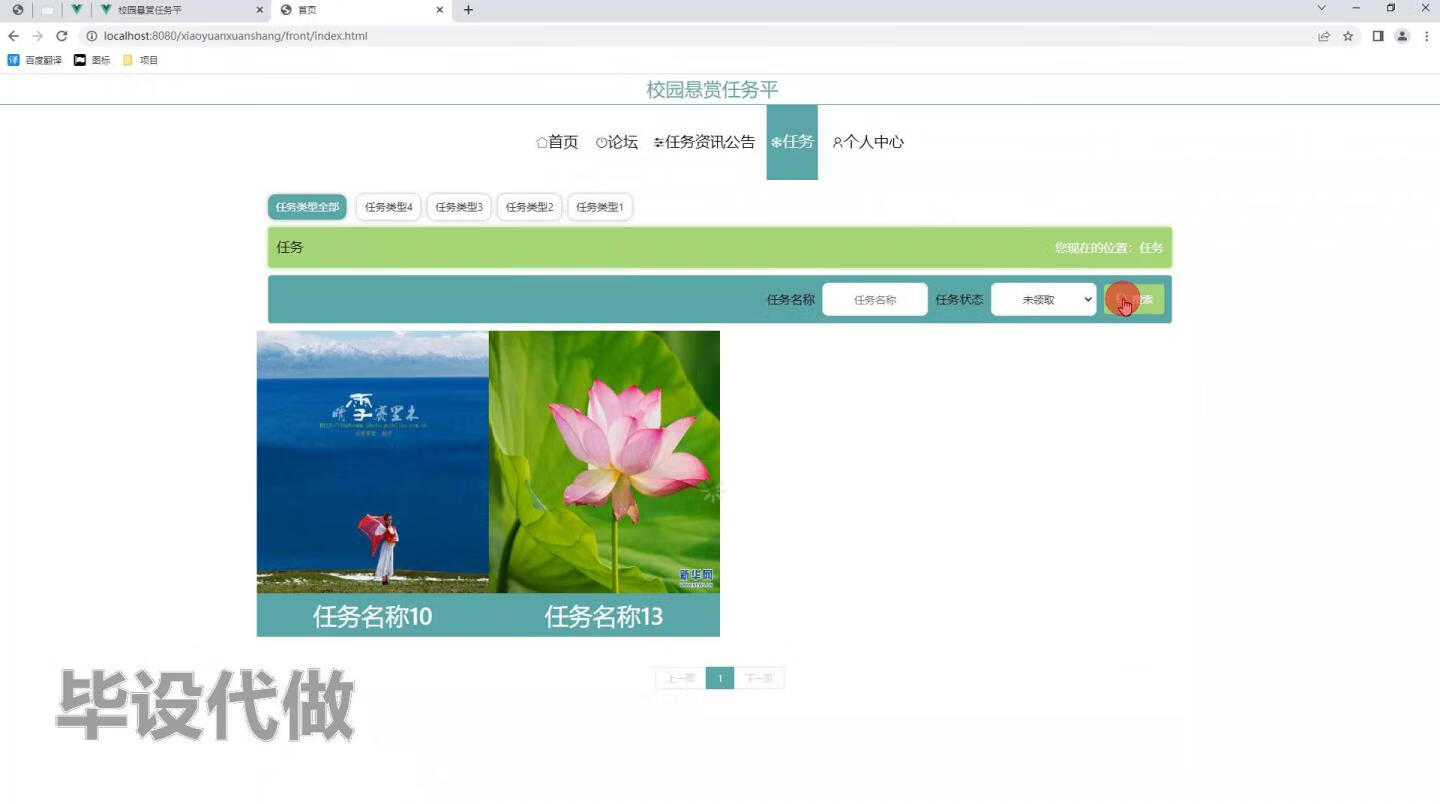The width and height of the screenshot is (1440, 804).
Task: Filter by 任务类型1
Action: (600, 207)
